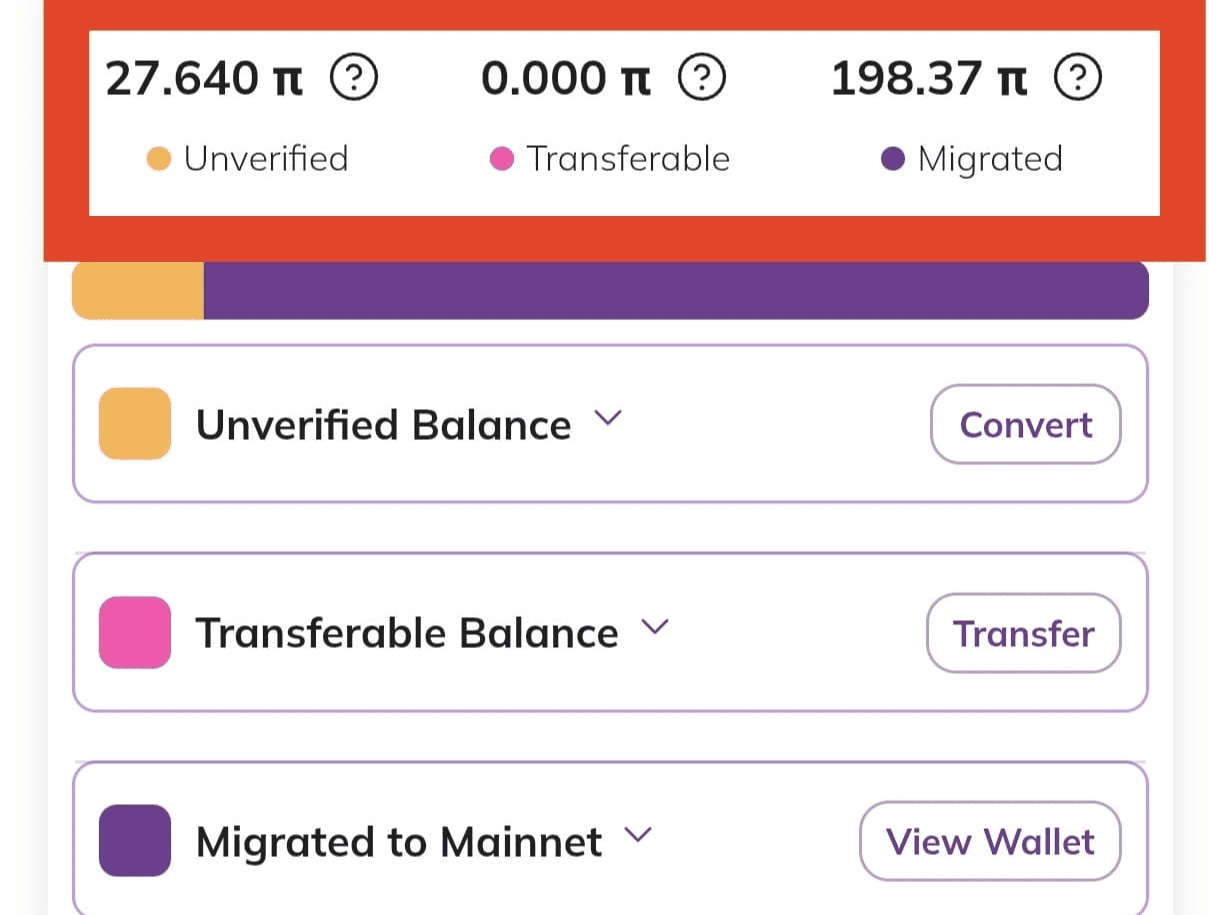Expand the Migrated to Mainnet chevron
The width and height of the screenshot is (1220, 915).
(638, 835)
